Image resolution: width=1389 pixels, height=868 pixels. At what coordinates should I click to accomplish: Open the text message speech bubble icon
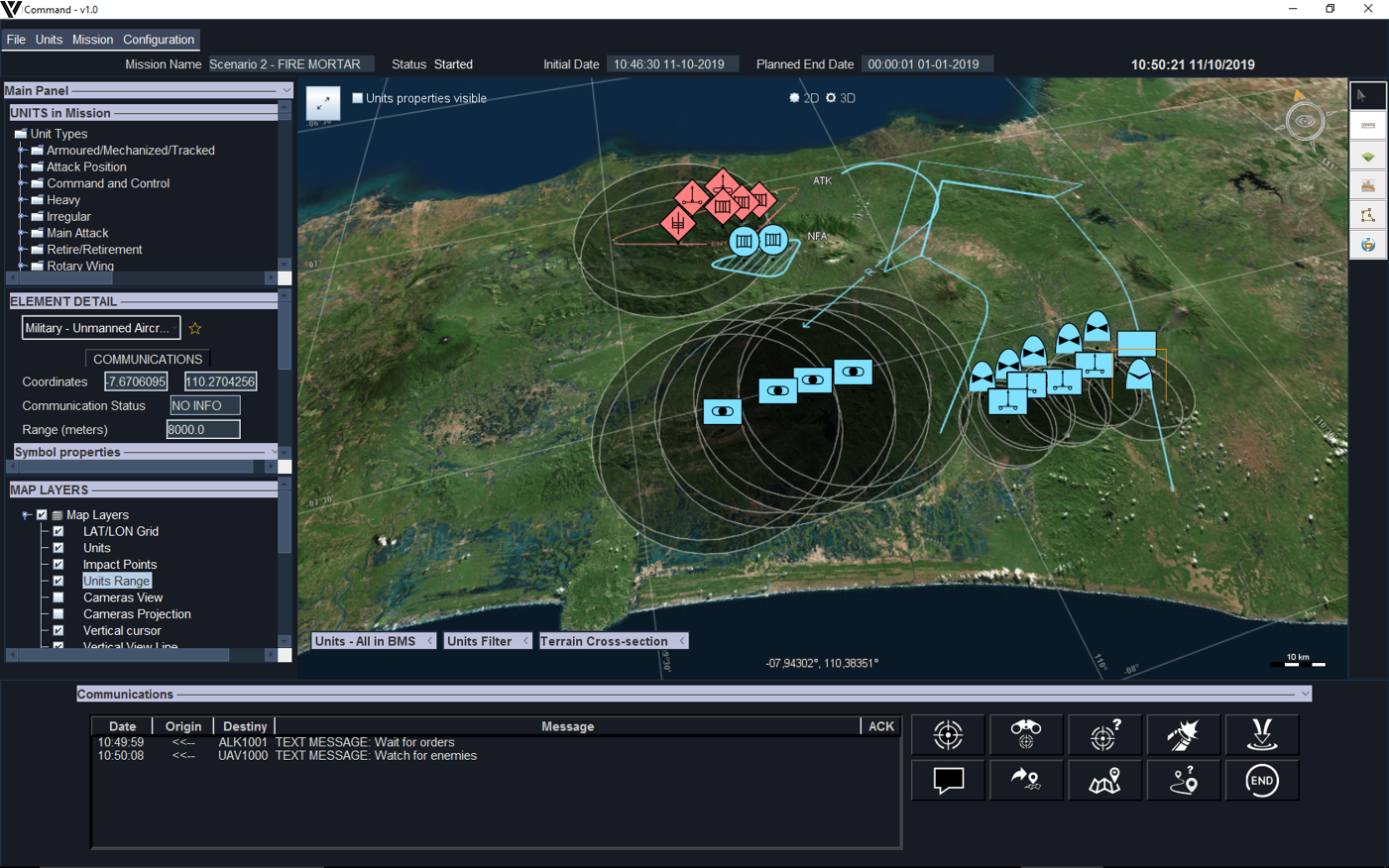click(x=948, y=781)
